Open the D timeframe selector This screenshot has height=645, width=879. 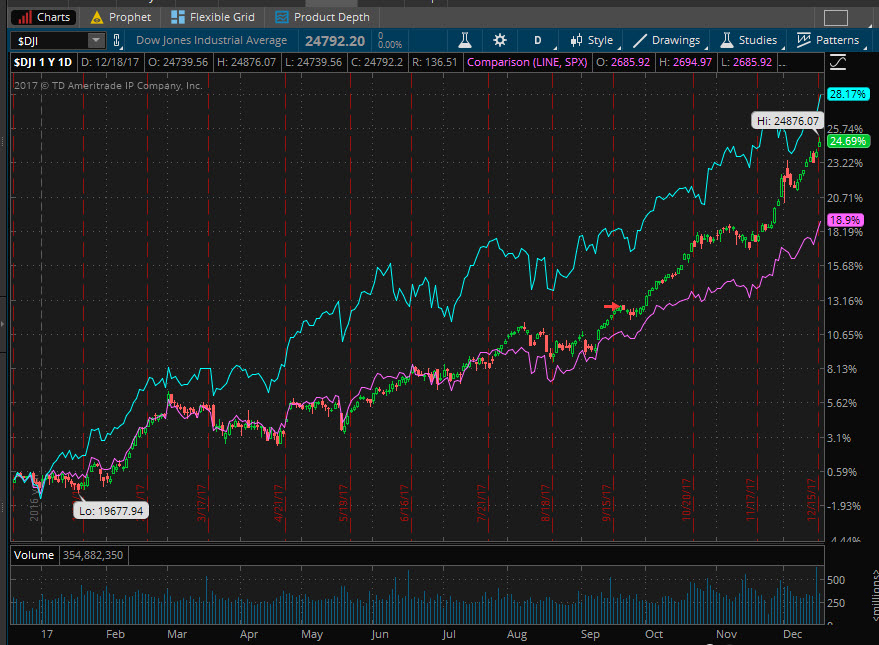(x=539, y=40)
